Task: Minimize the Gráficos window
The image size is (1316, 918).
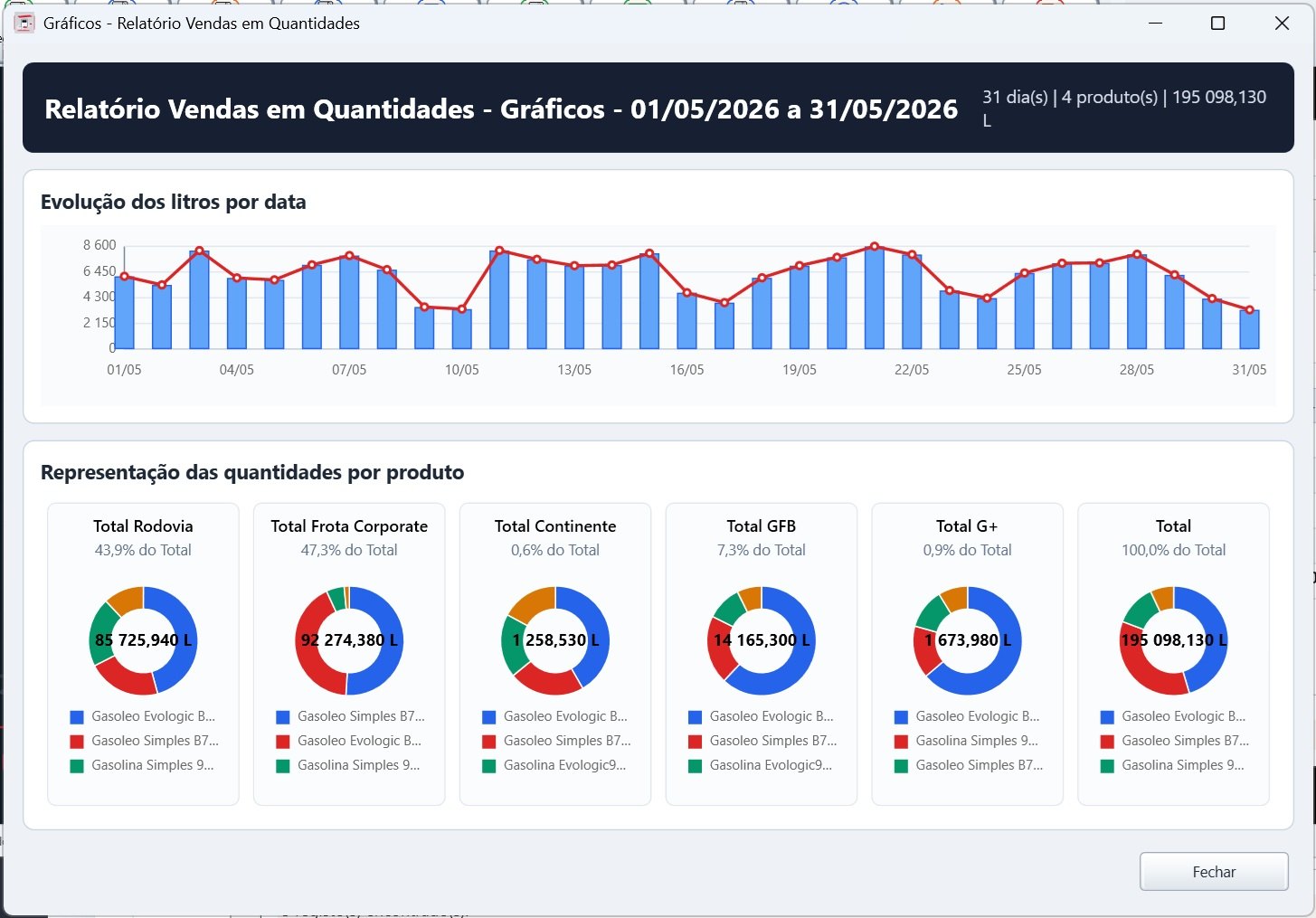Action: (x=1155, y=24)
